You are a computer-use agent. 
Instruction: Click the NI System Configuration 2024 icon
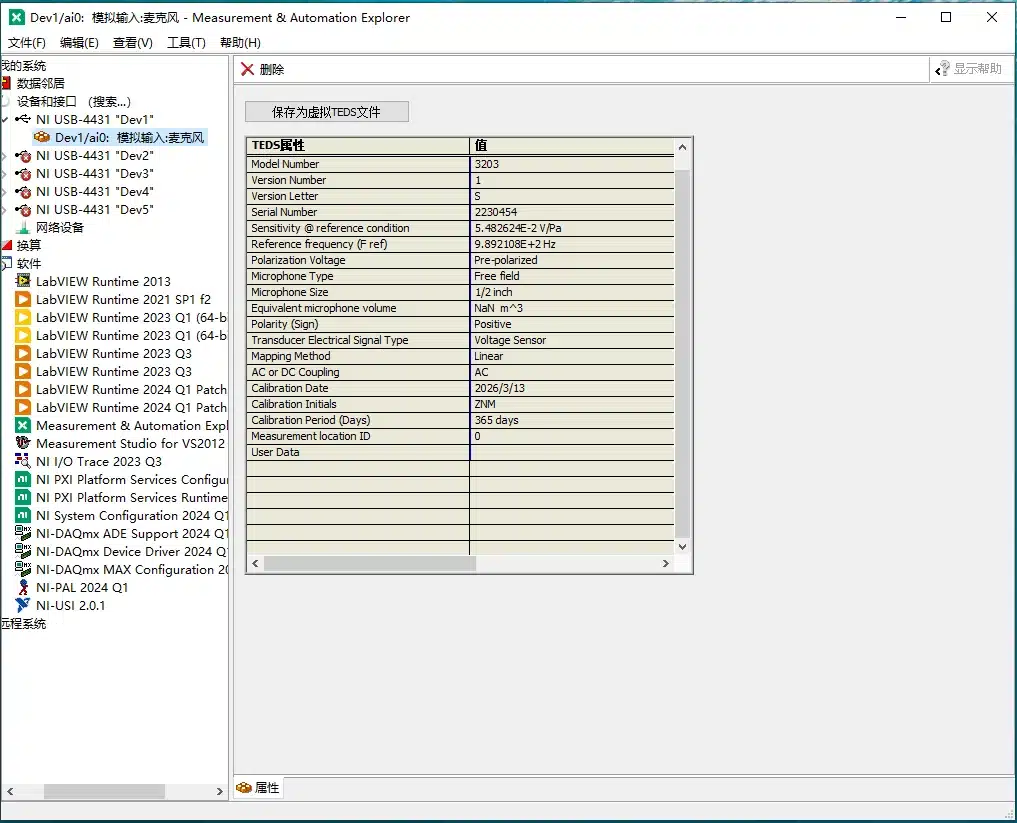23,516
